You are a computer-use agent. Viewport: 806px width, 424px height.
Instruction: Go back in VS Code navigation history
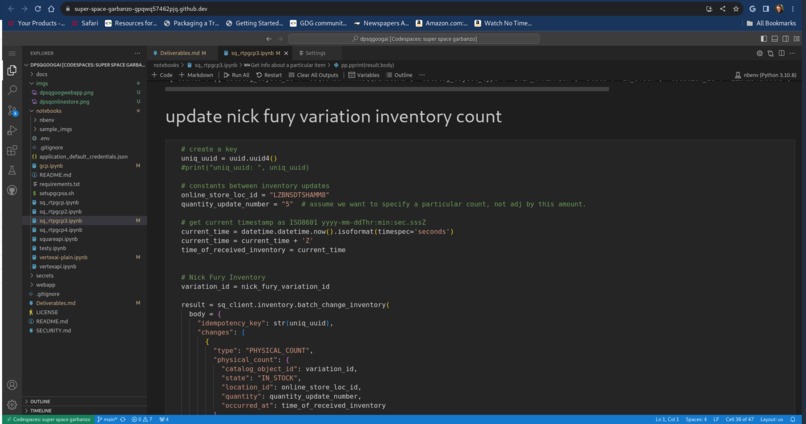pos(268,39)
